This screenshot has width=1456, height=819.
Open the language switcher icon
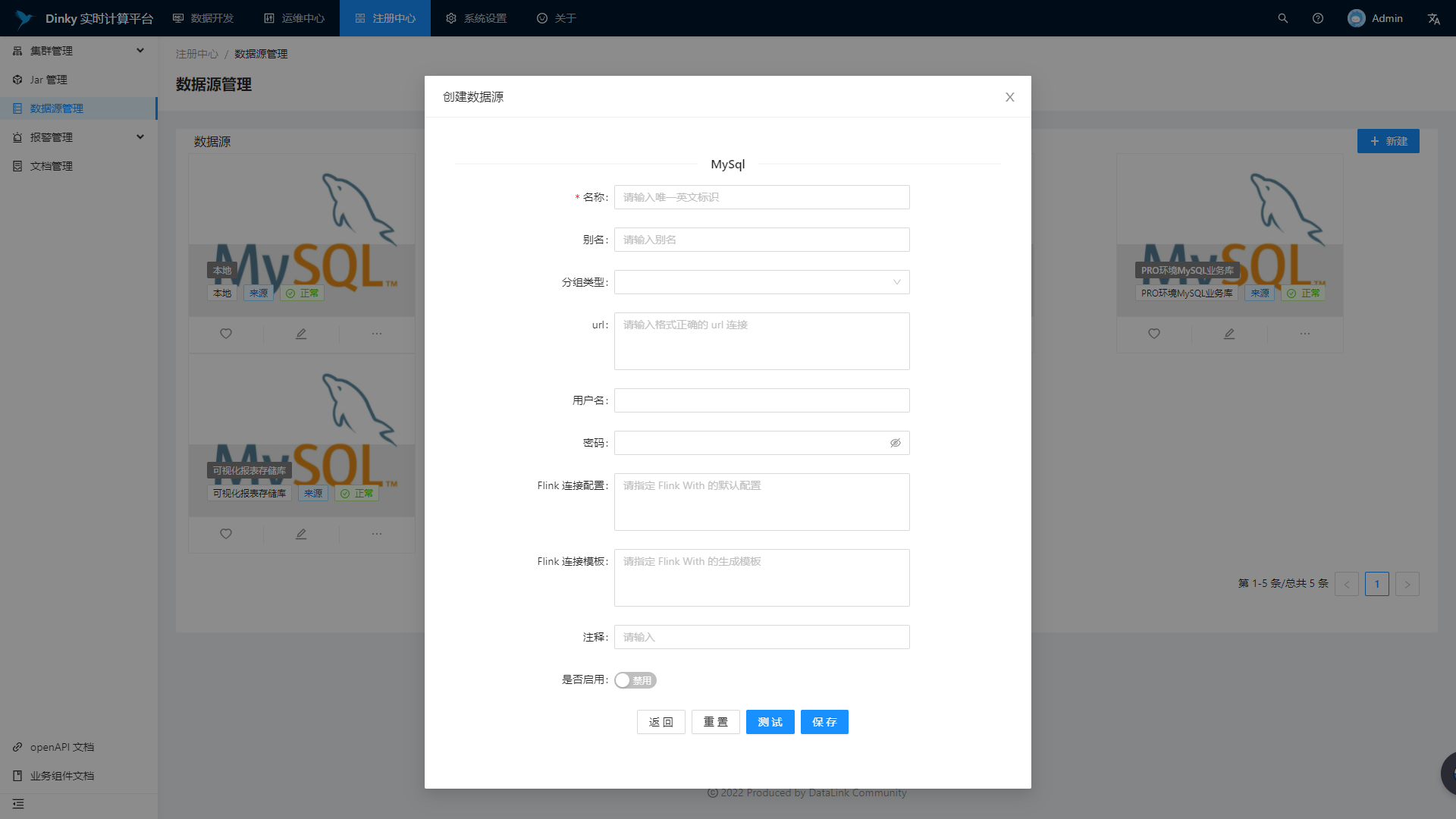pos(1433,18)
